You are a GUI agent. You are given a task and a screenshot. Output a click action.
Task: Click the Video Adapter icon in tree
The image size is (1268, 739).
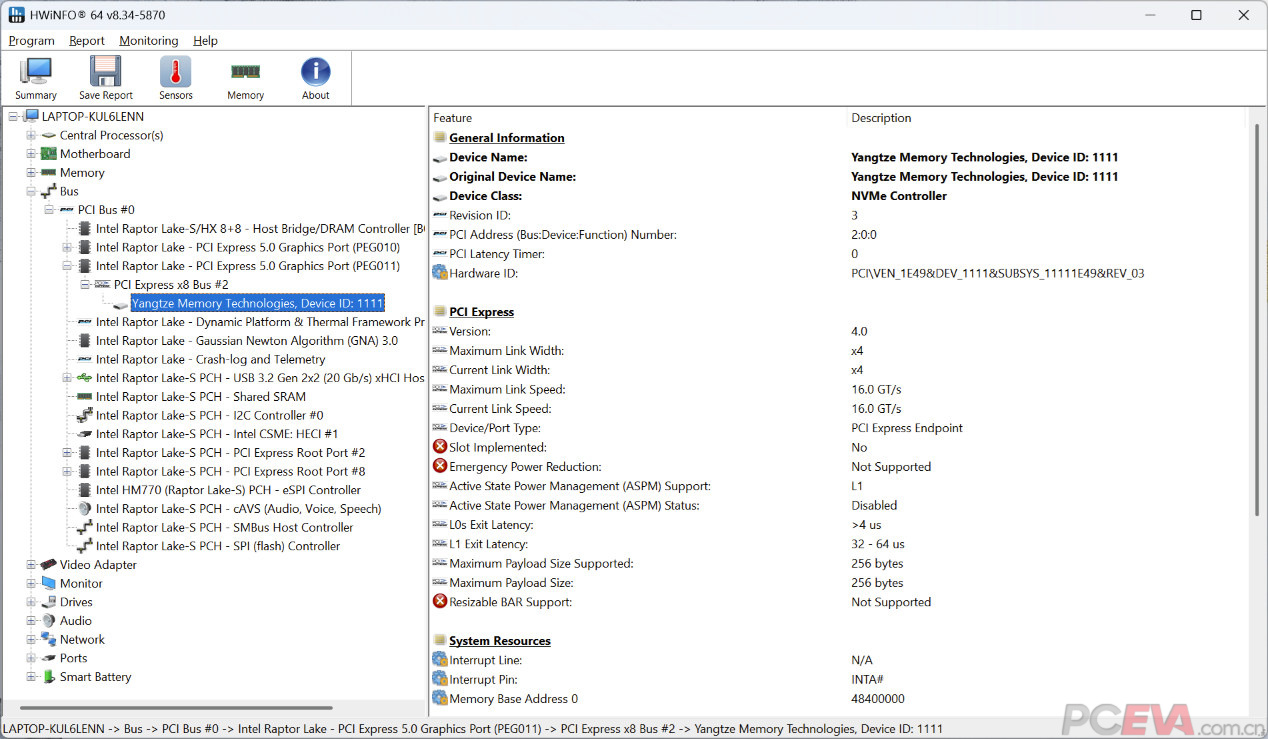tap(49, 565)
